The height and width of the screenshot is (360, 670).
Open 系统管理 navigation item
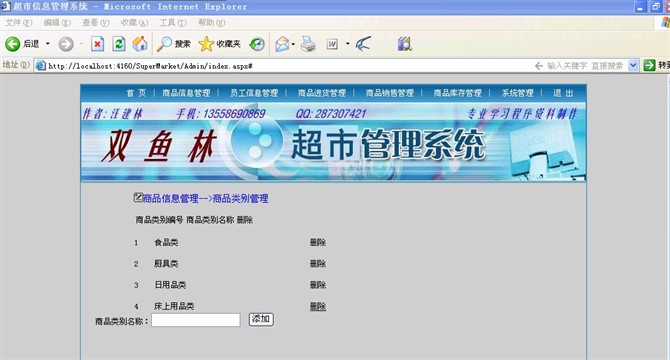pos(517,93)
